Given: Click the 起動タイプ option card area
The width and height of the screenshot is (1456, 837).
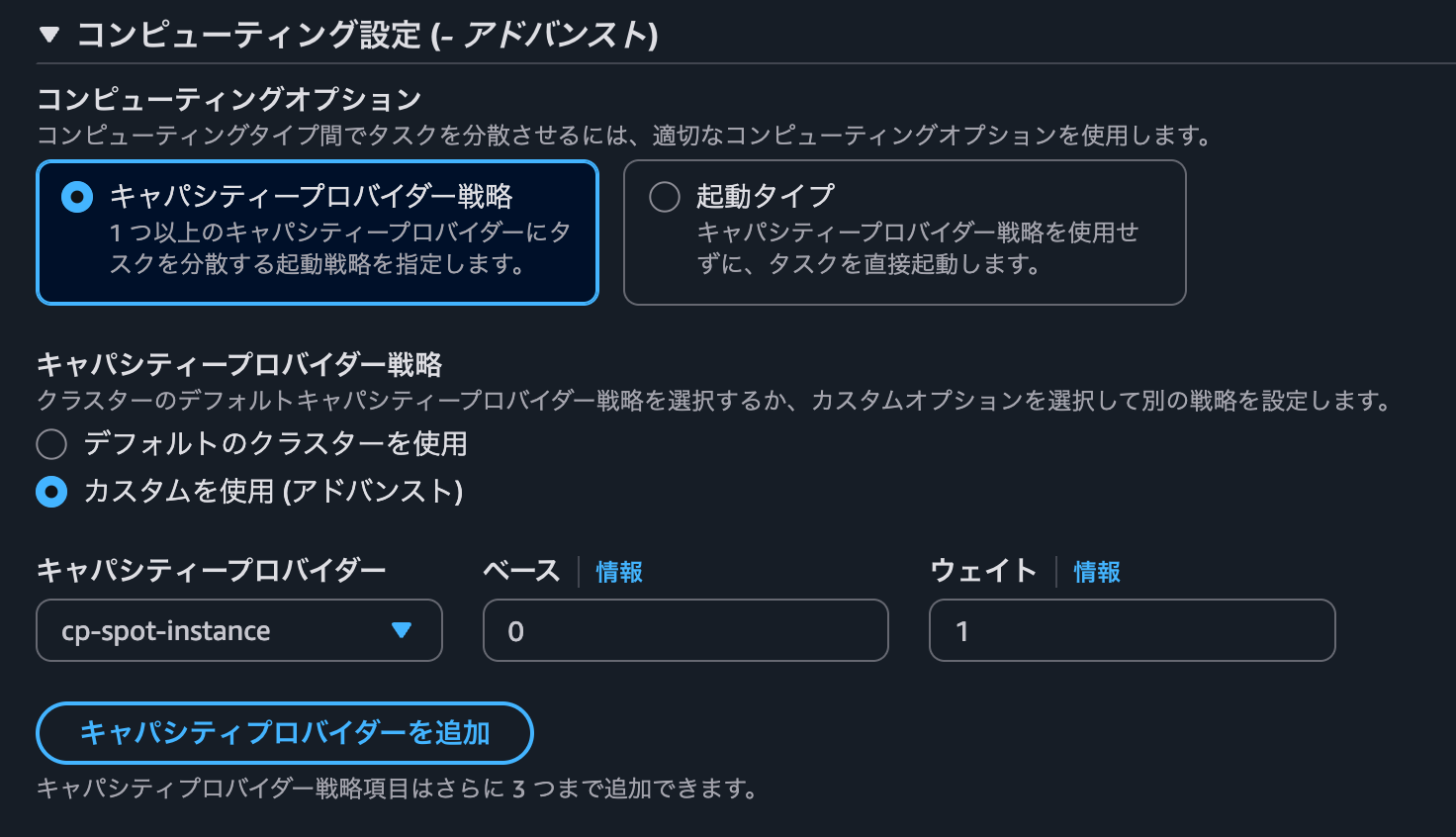Looking at the screenshot, I should tap(904, 232).
